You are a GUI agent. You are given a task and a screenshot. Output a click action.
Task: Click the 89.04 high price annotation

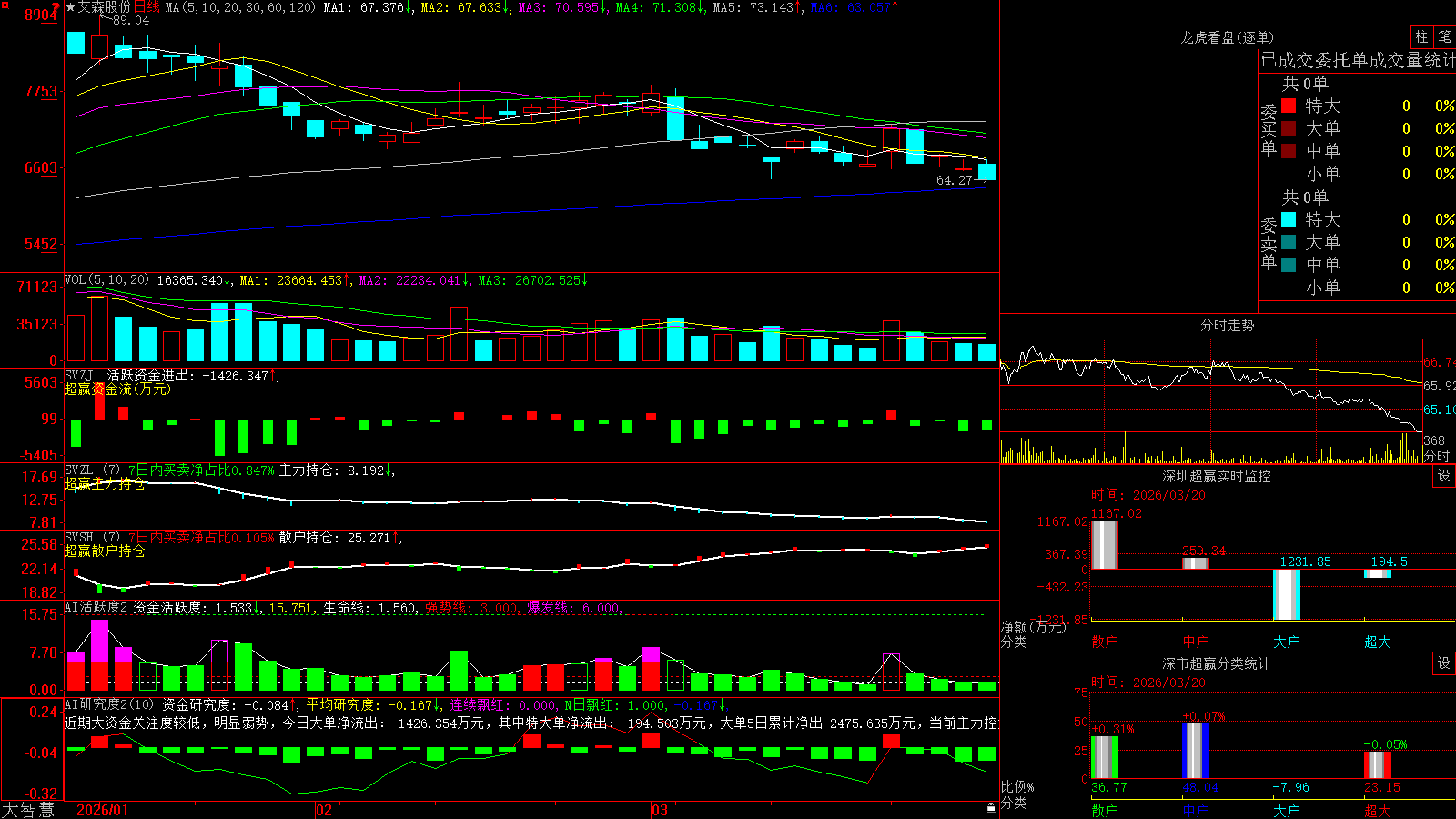[130, 20]
